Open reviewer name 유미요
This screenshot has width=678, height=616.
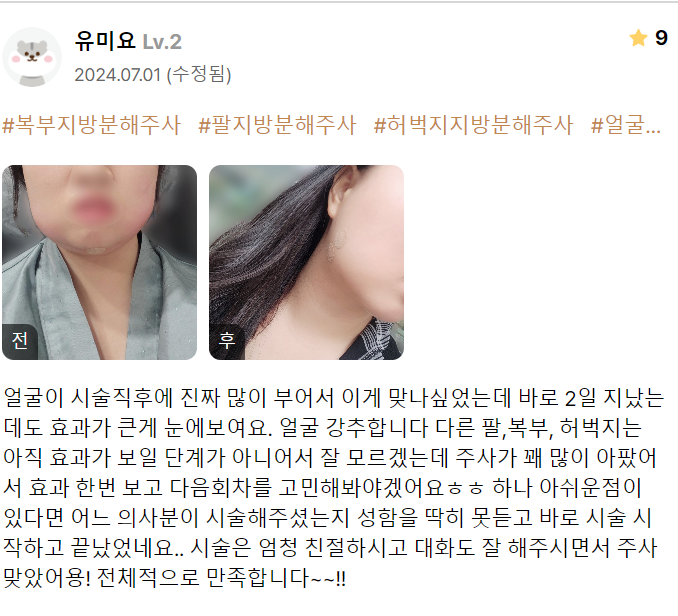click(105, 41)
